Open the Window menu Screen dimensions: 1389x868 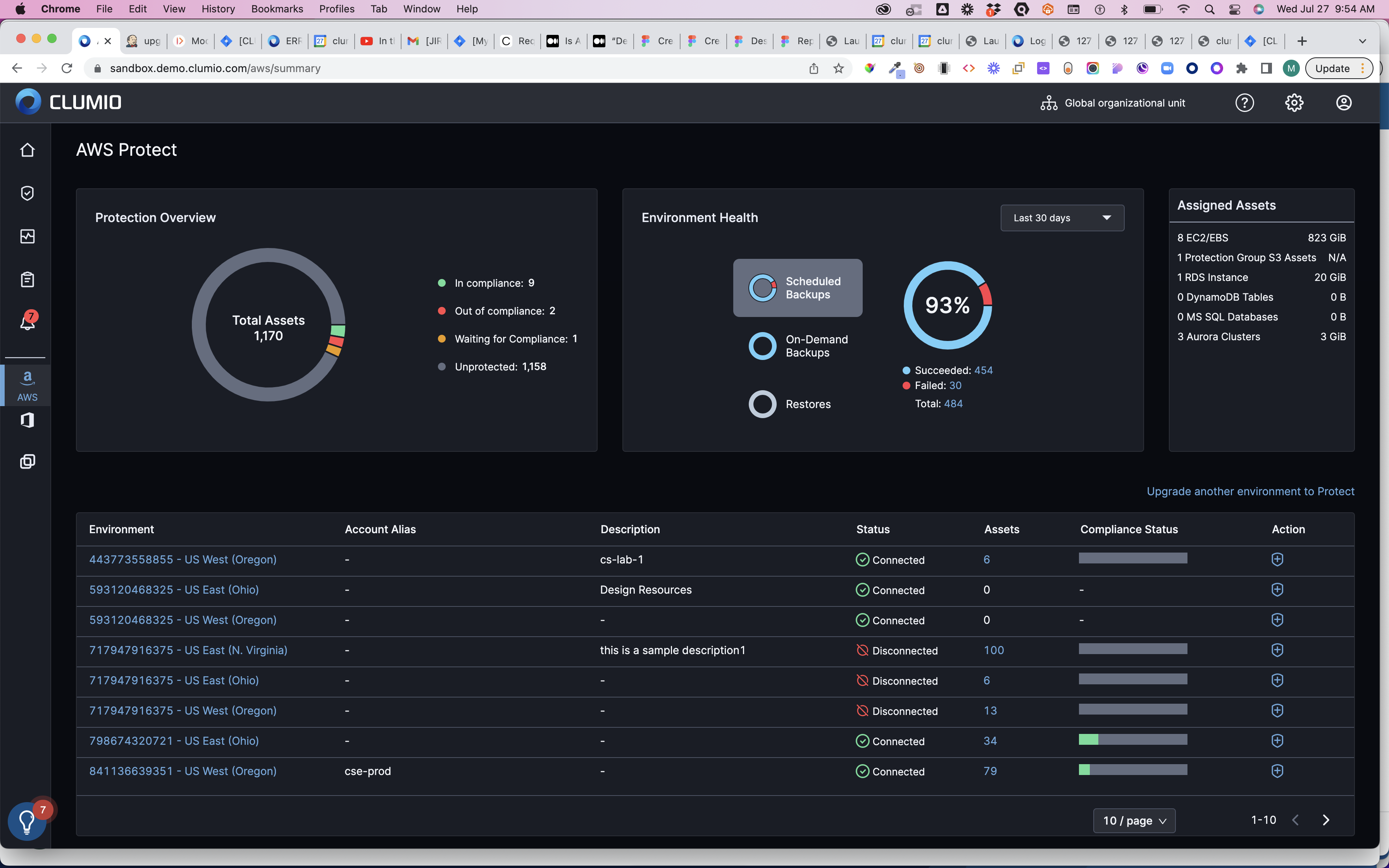click(421, 9)
